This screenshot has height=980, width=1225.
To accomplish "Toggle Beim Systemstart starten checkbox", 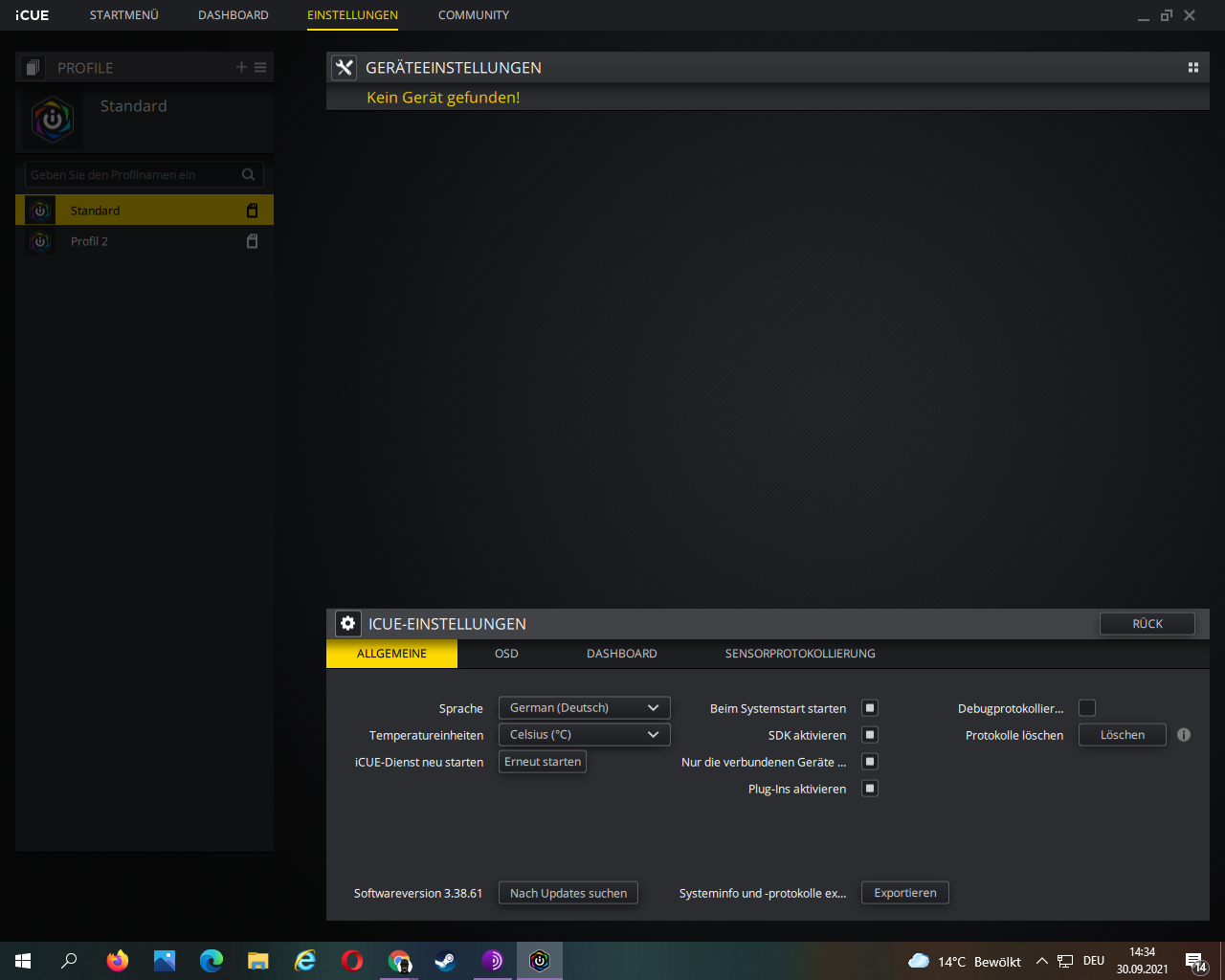I will 870,708.
